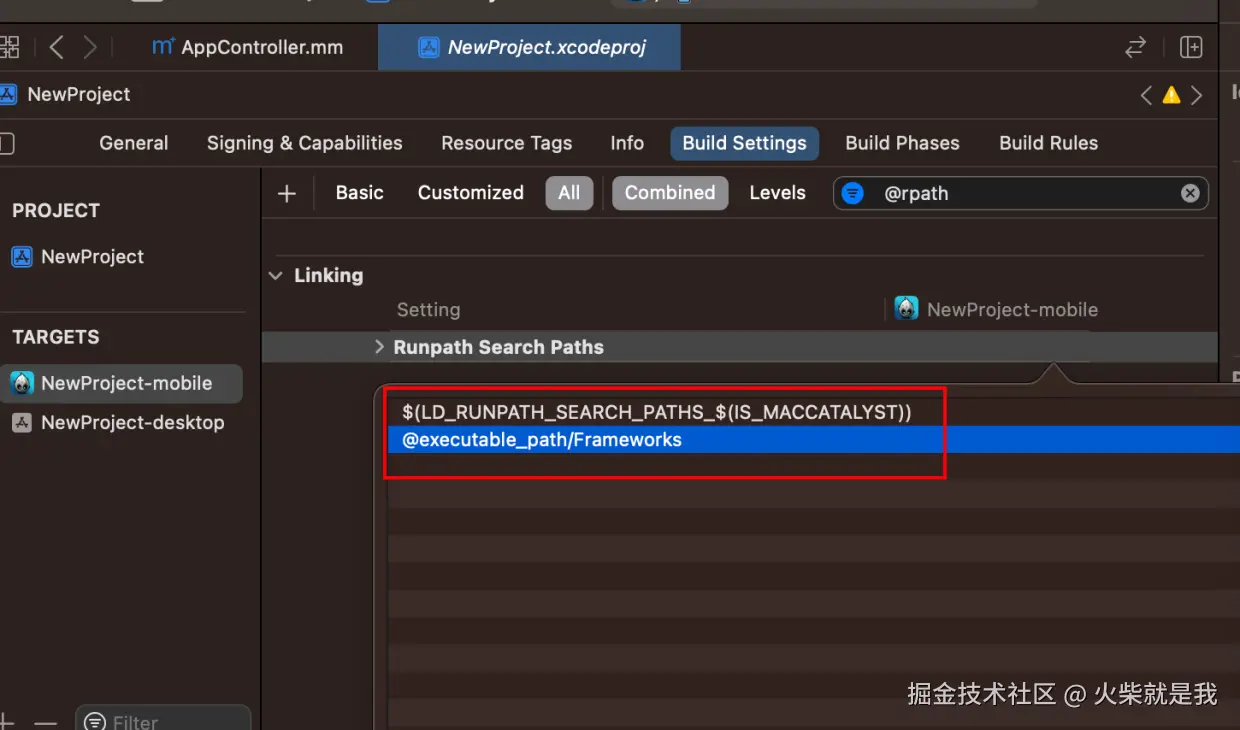Select the NewProject.xcodeproj tab
This screenshot has height=730, width=1240.
(x=530, y=47)
